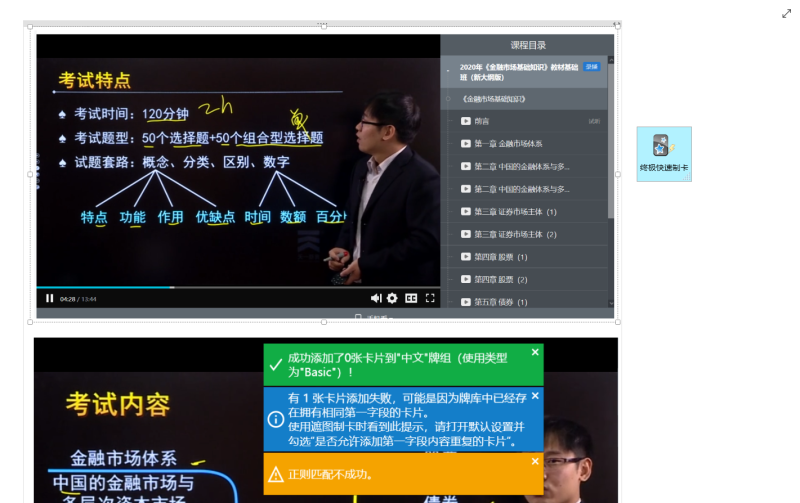800x503 pixels.
Task: Close the green success notification
Action: point(535,352)
